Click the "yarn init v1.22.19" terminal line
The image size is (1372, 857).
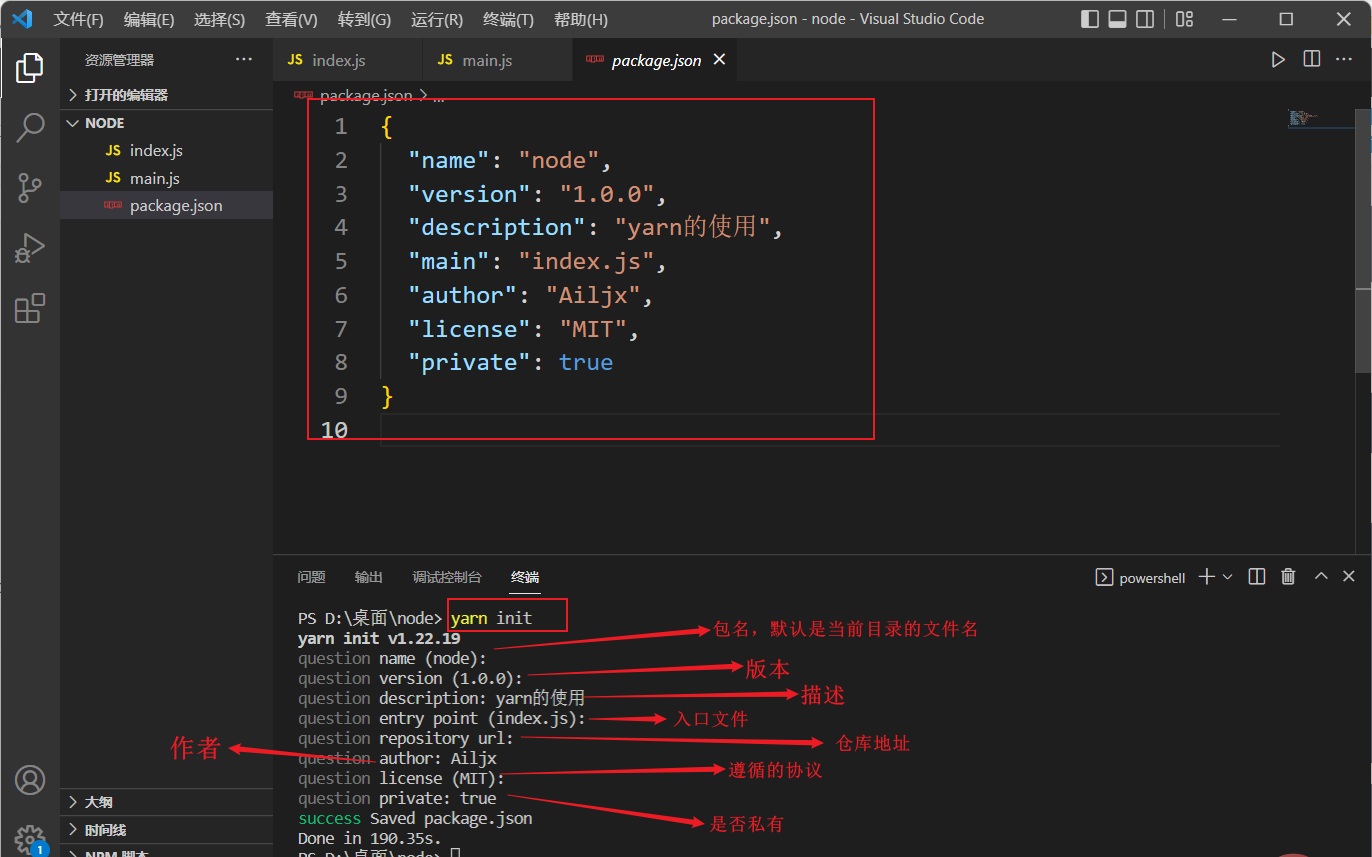tap(379, 638)
